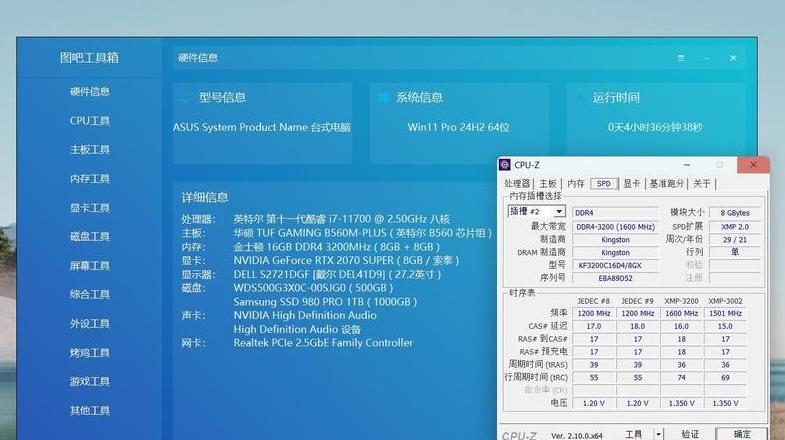Click the KF3200C16D4/8GX part number field

pos(615,265)
